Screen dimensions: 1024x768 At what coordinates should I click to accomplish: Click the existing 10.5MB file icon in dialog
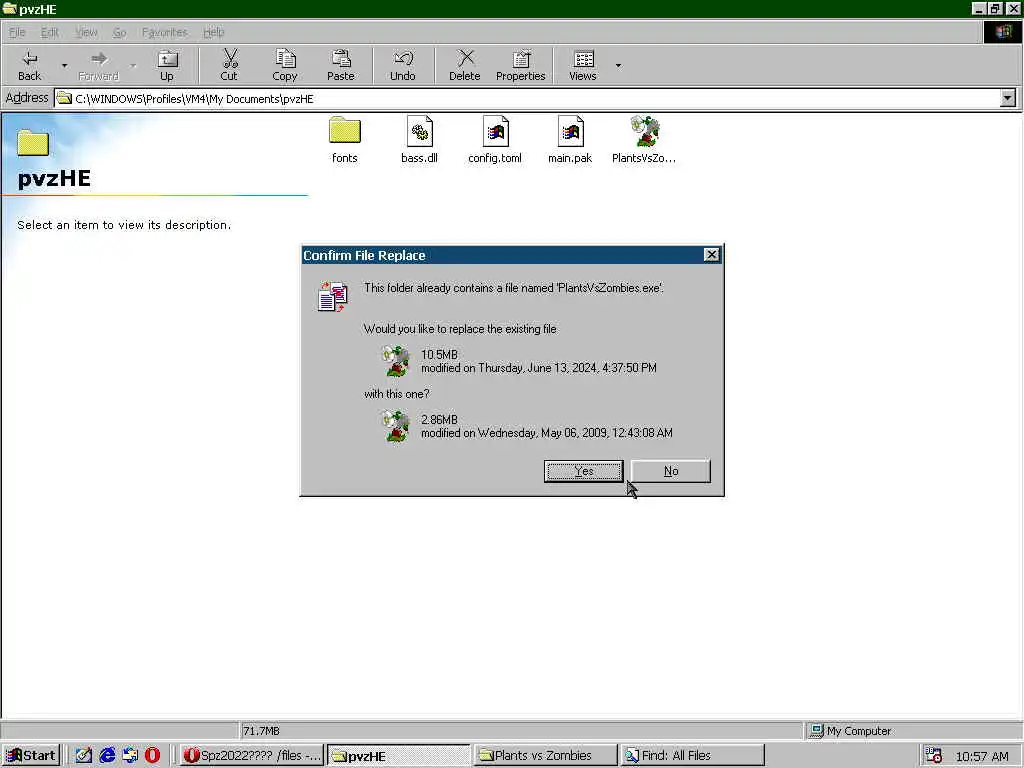(x=396, y=361)
